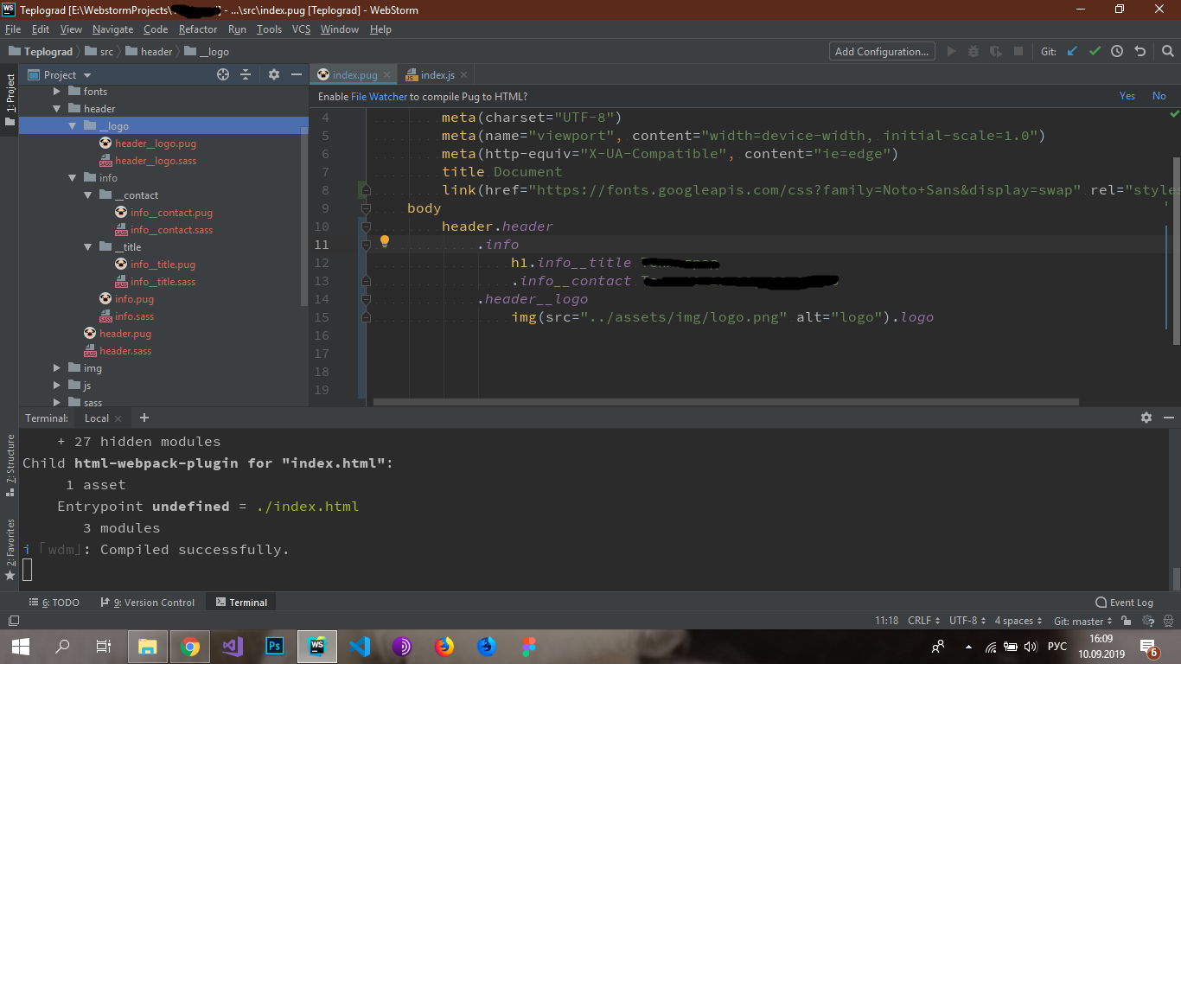This screenshot has width=1181, height=1008.
Task: Open Photoshop from the Windows taskbar
Action: (x=275, y=646)
